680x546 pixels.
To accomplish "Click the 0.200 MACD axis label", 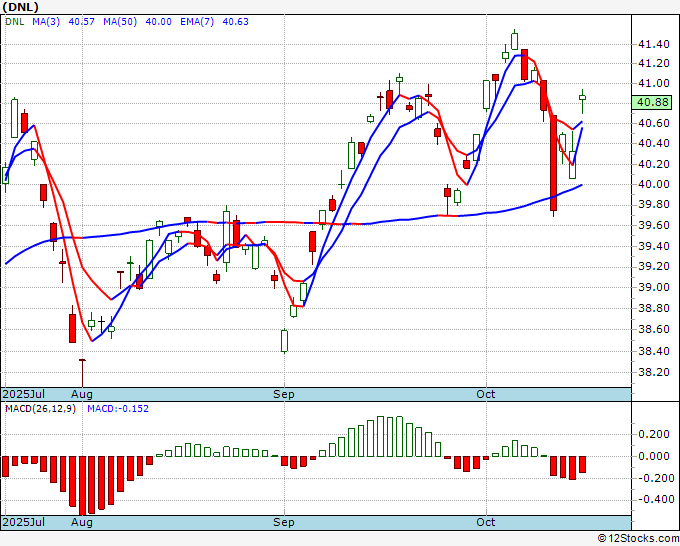I will (653, 435).
